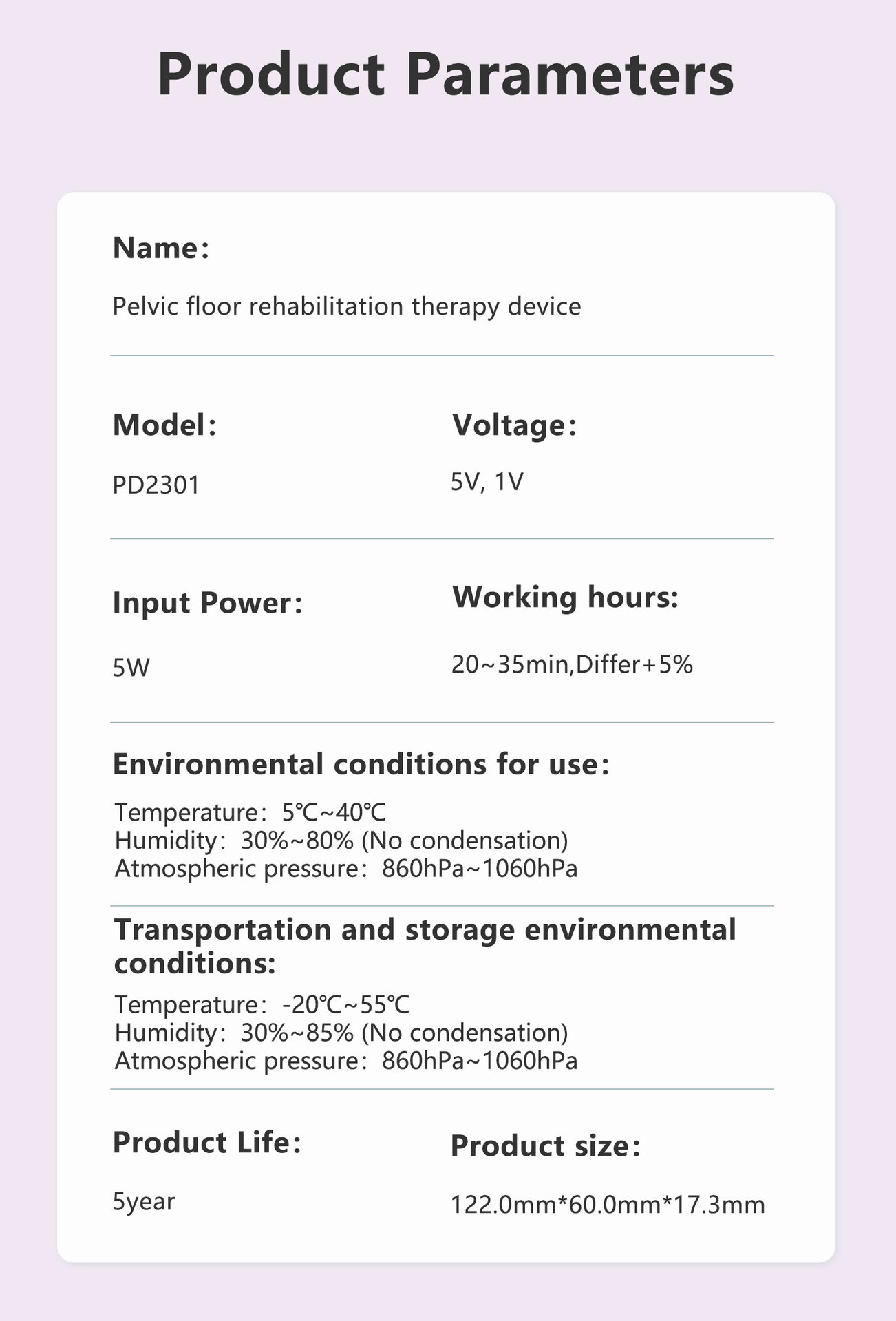Select the Input Power heading

coord(207,603)
